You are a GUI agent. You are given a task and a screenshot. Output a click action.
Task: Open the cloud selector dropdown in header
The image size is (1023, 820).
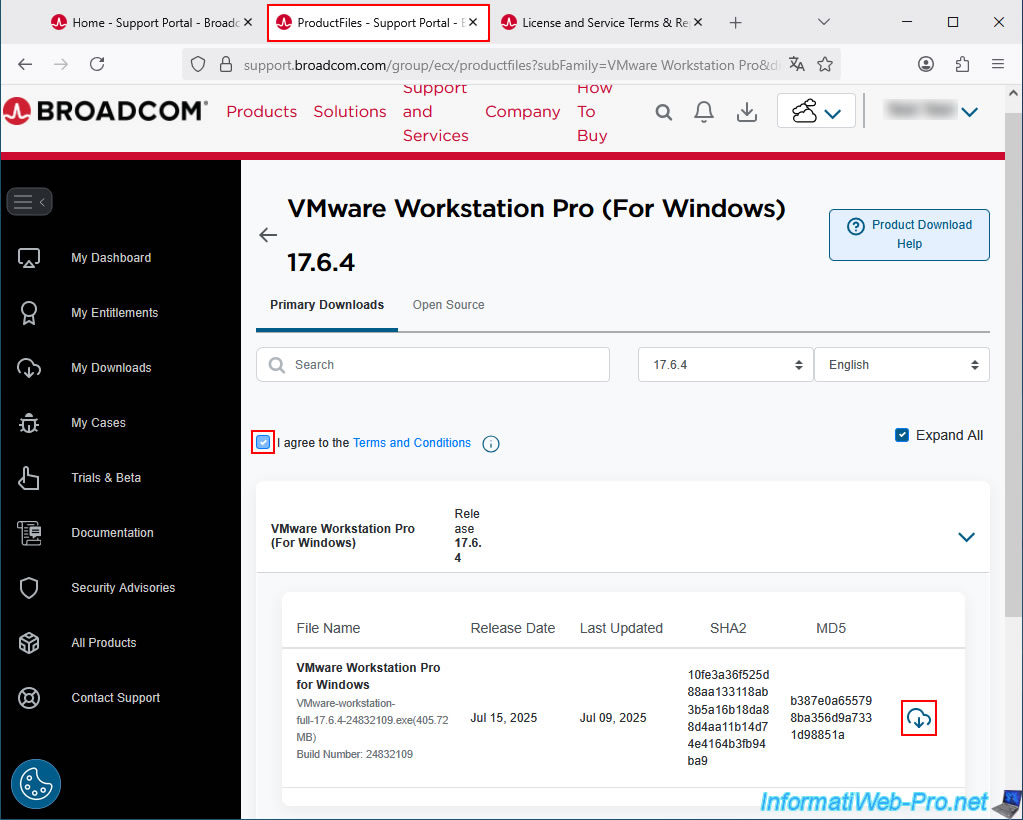pos(816,112)
